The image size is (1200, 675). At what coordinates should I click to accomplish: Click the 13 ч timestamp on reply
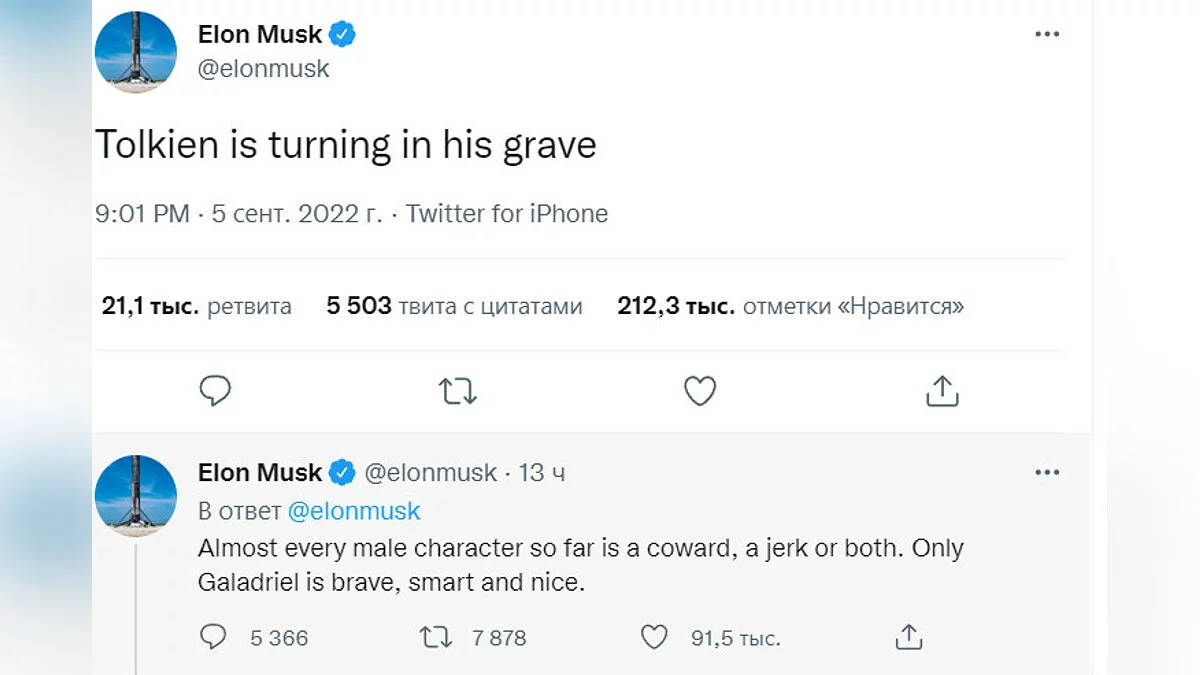coord(542,472)
